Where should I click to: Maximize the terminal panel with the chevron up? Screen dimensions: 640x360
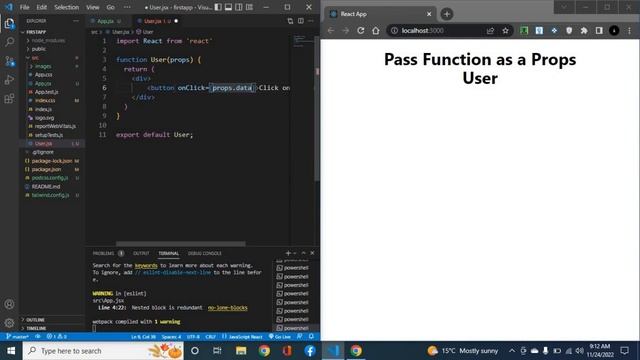point(303,253)
